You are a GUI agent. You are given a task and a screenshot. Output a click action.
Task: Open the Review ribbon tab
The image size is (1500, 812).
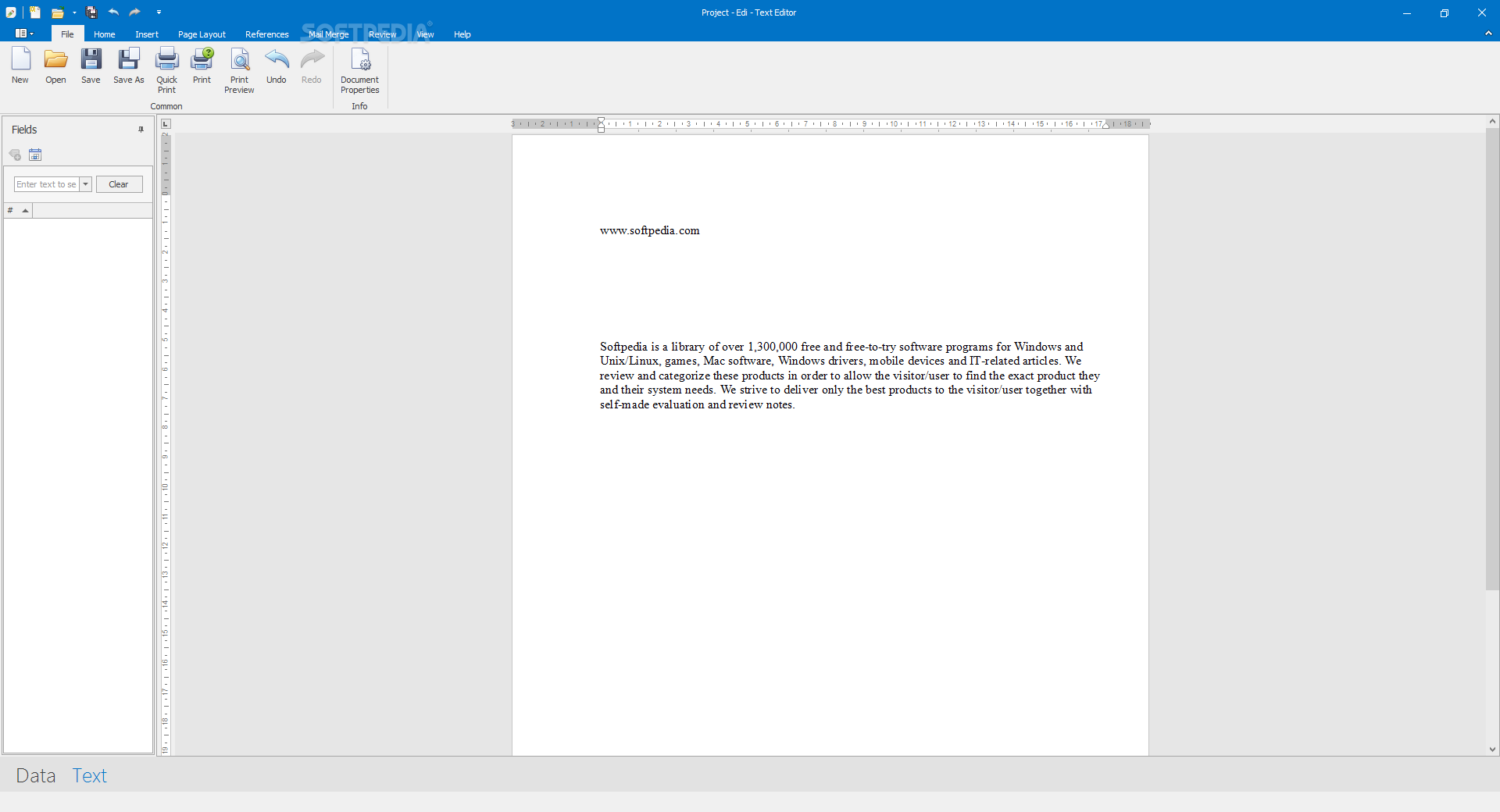pyautogui.click(x=382, y=34)
